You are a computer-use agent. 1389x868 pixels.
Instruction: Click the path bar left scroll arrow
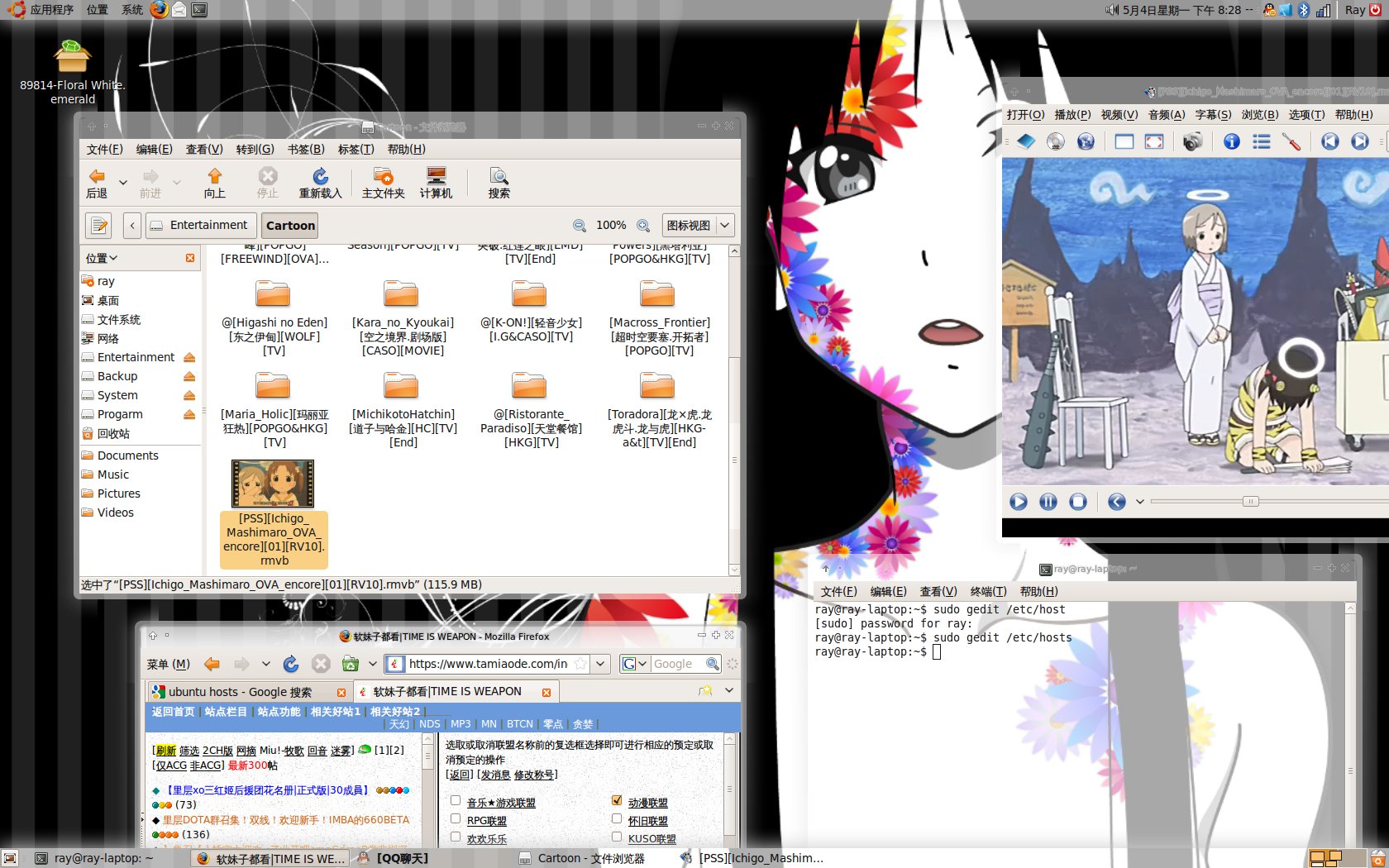132,226
